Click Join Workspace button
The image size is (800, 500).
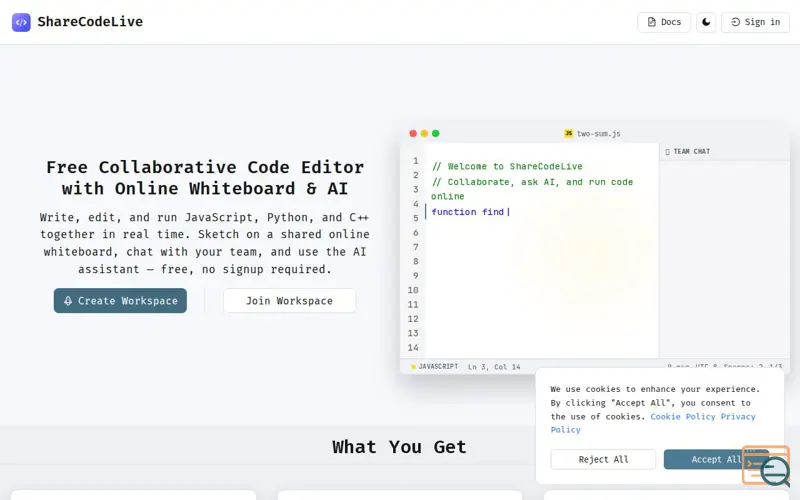click(x=289, y=301)
